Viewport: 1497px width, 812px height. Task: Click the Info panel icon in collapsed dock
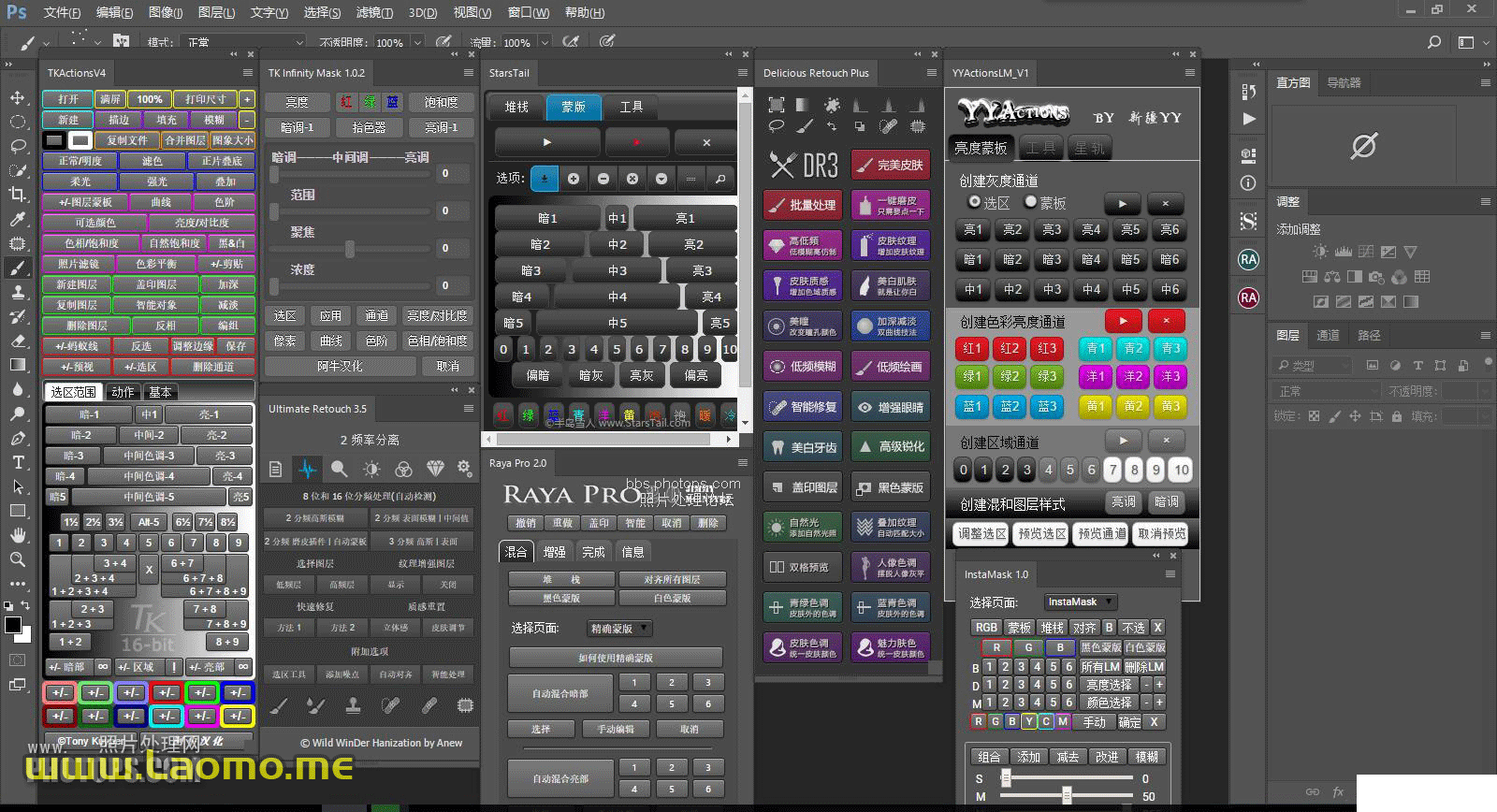click(x=1249, y=183)
